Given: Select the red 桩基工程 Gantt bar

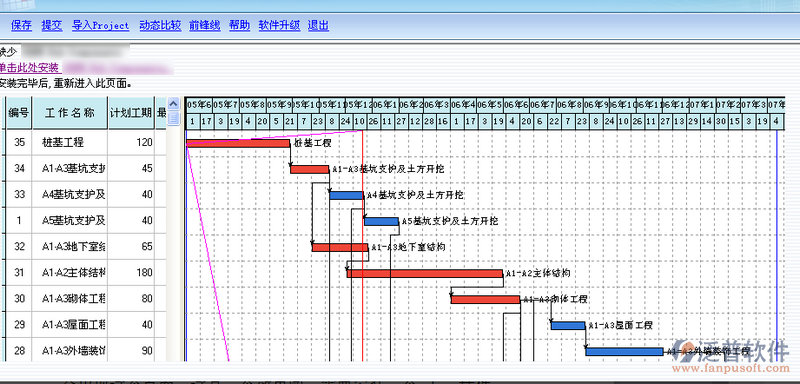Looking at the screenshot, I should 238,143.
